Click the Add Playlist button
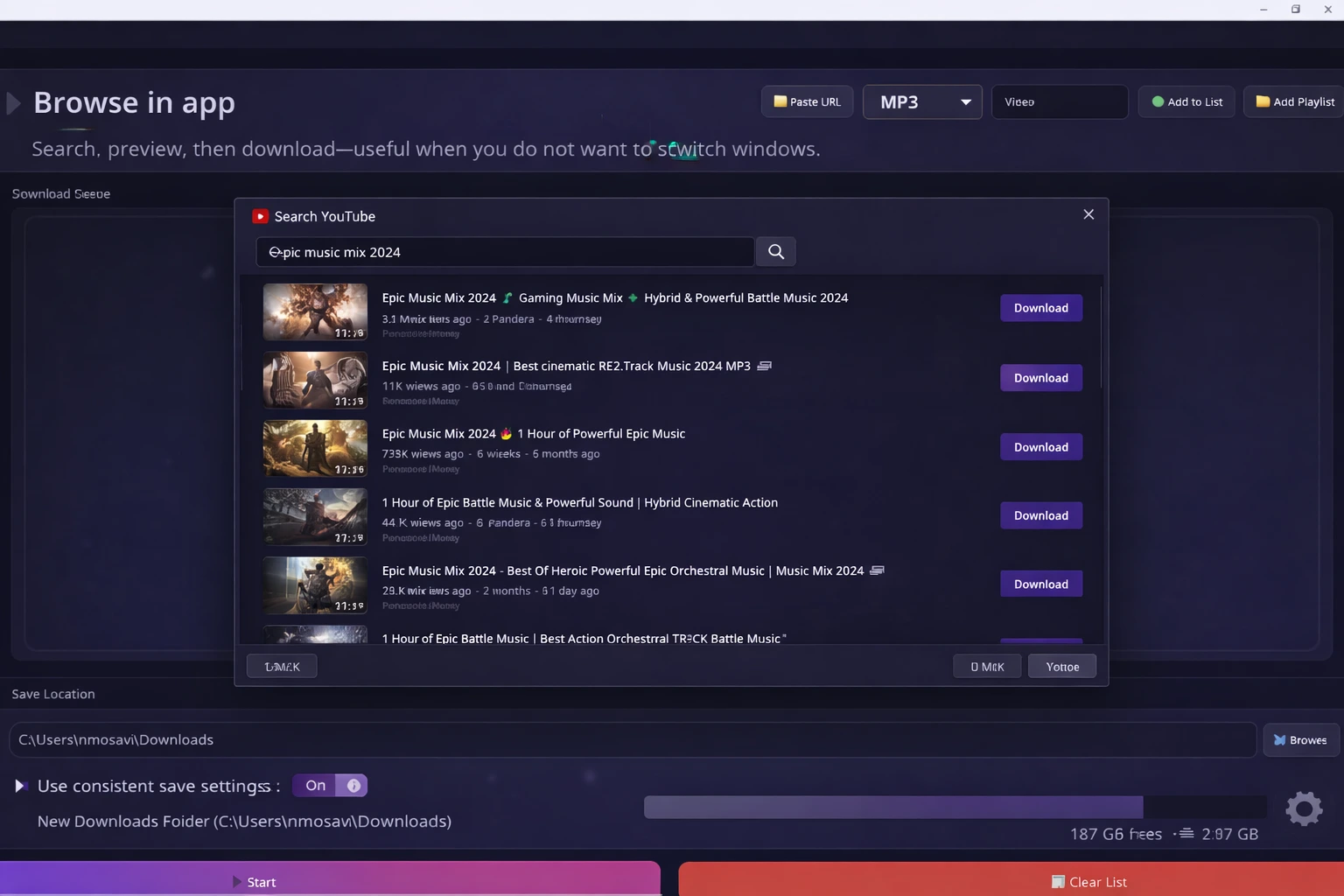 1294,101
